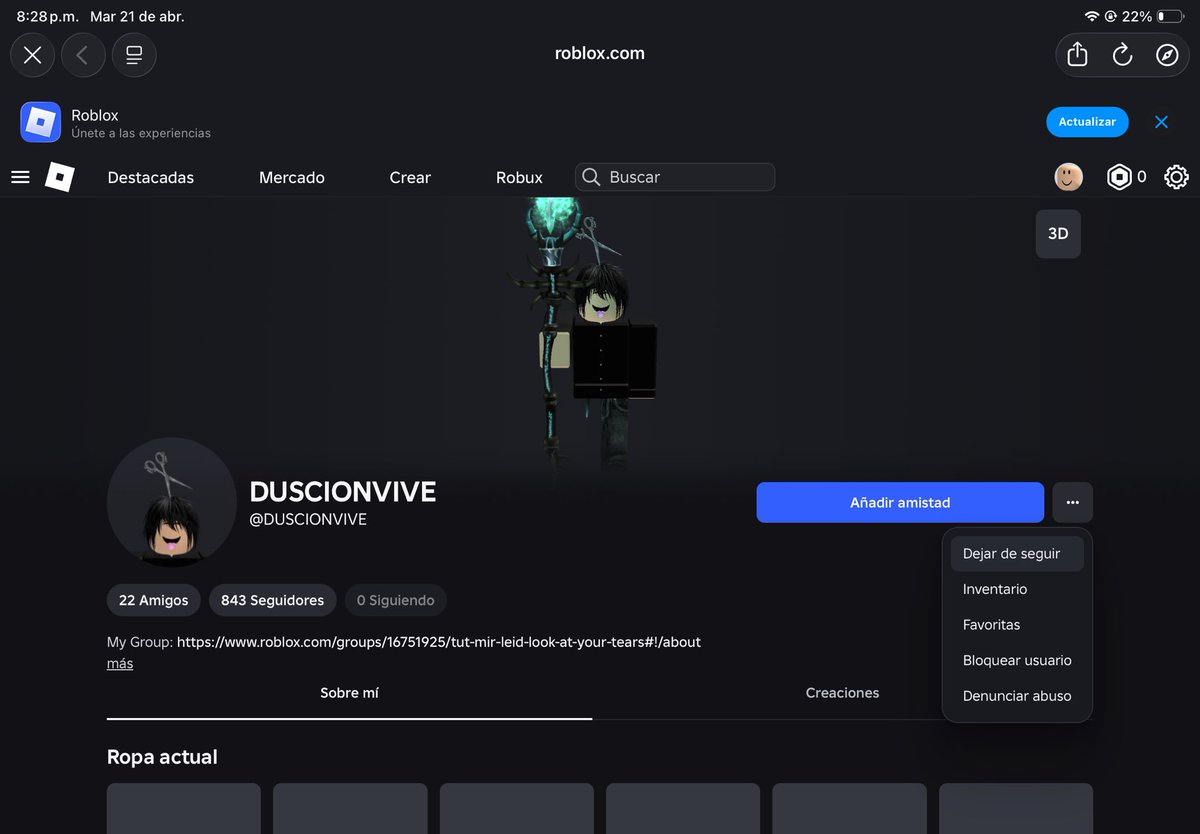Viewport: 1200px width, 834px height.
Task: Click Denunciar abuso in the menu
Action: click(x=1017, y=696)
